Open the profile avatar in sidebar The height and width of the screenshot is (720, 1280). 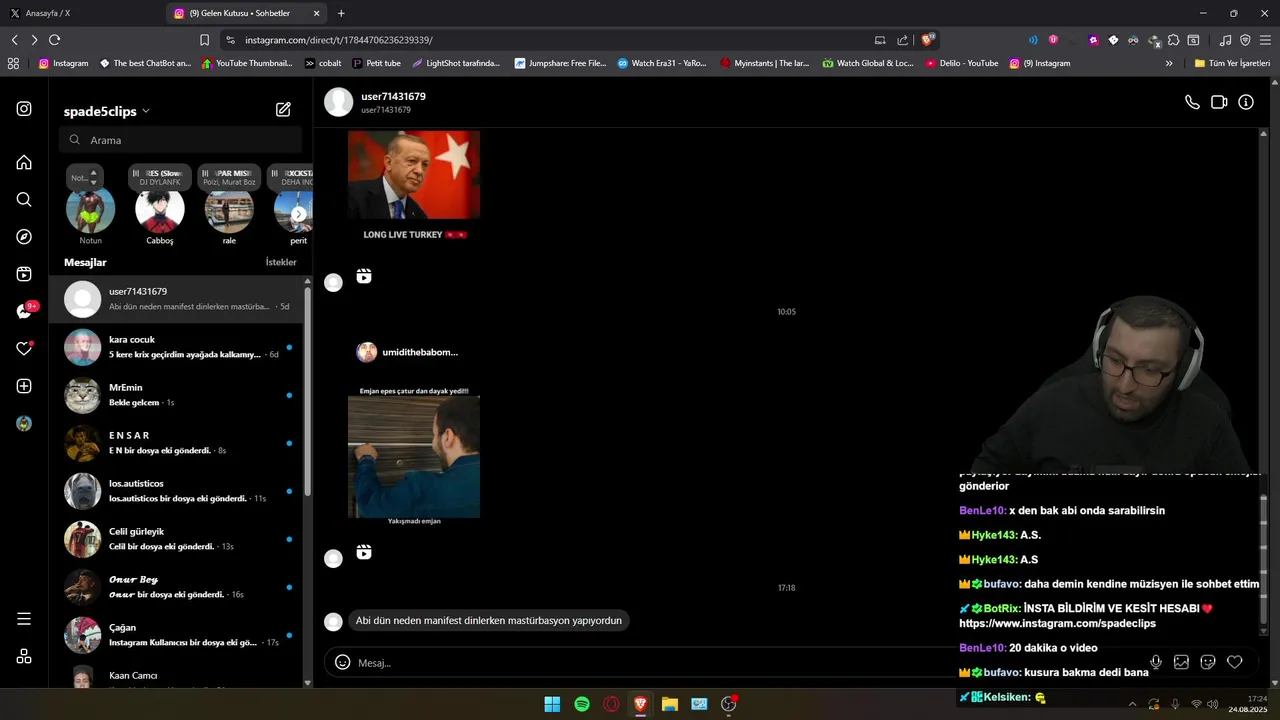[24, 424]
